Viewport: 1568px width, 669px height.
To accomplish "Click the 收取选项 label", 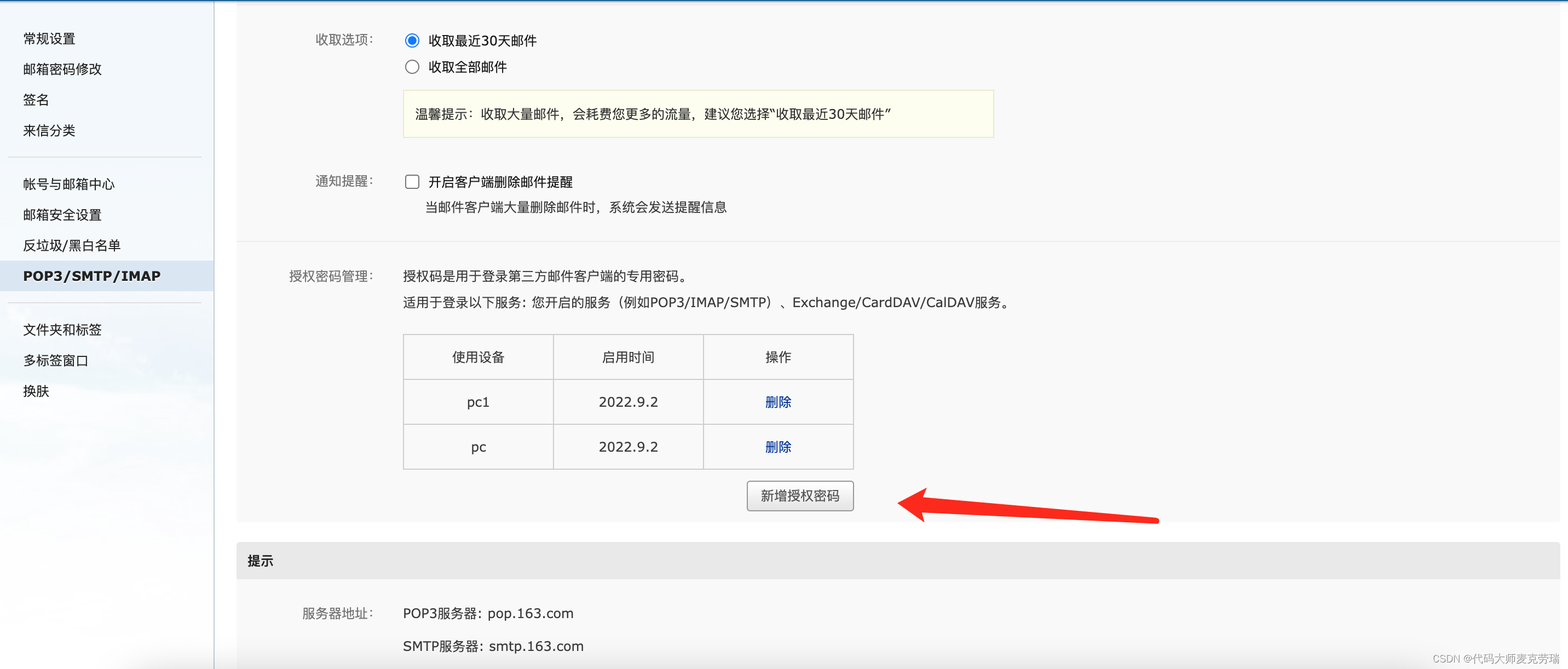I will (344, 39).
